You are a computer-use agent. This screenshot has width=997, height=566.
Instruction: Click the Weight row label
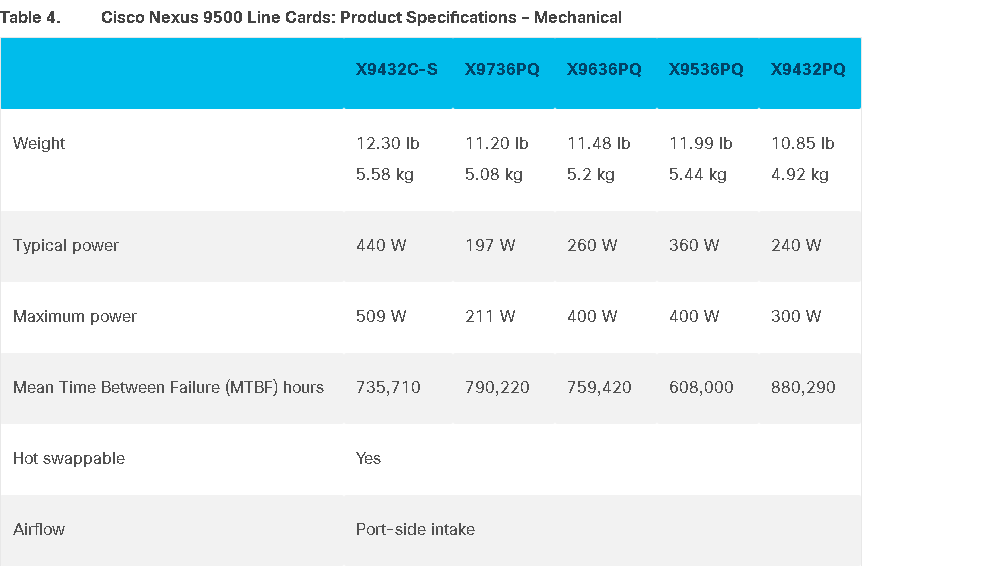coord(39,144)
